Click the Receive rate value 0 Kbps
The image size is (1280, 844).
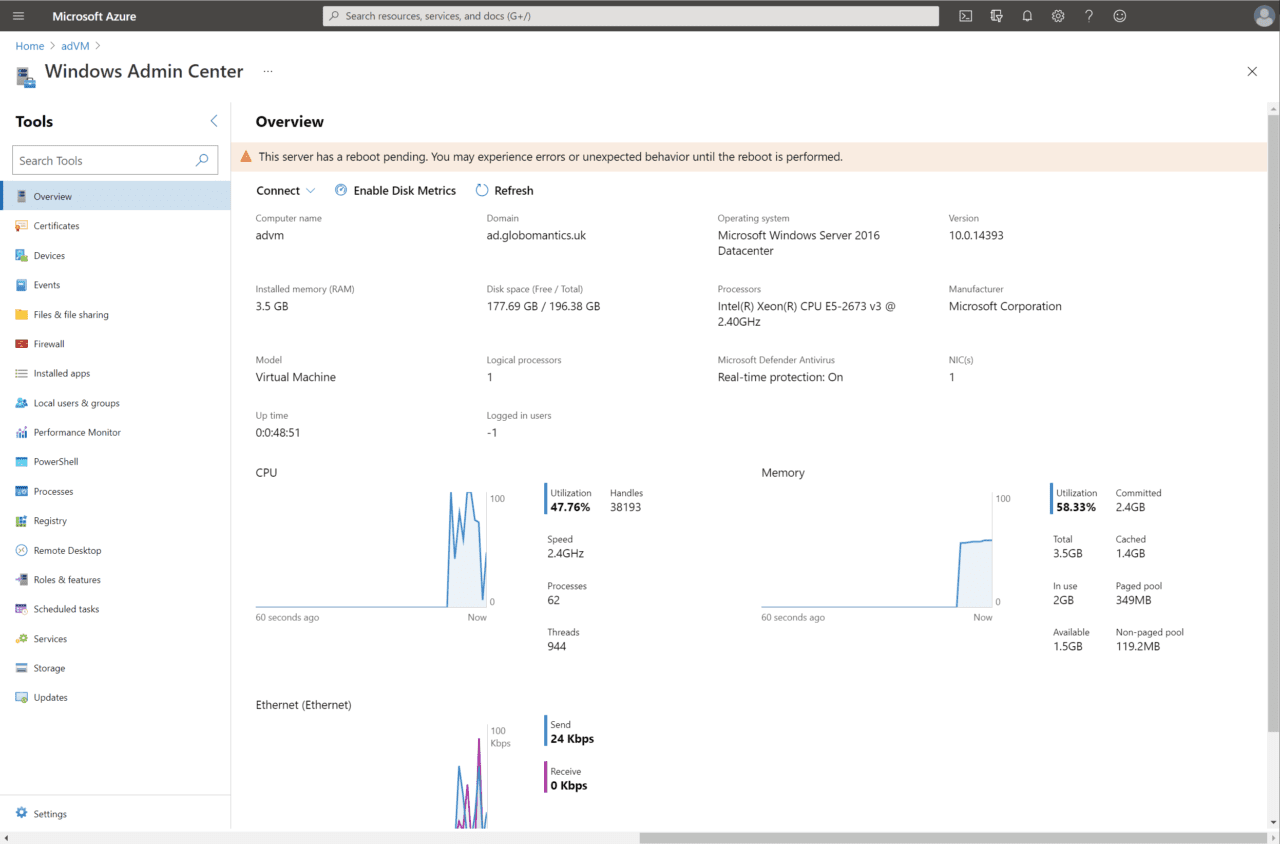coord(569,786)
